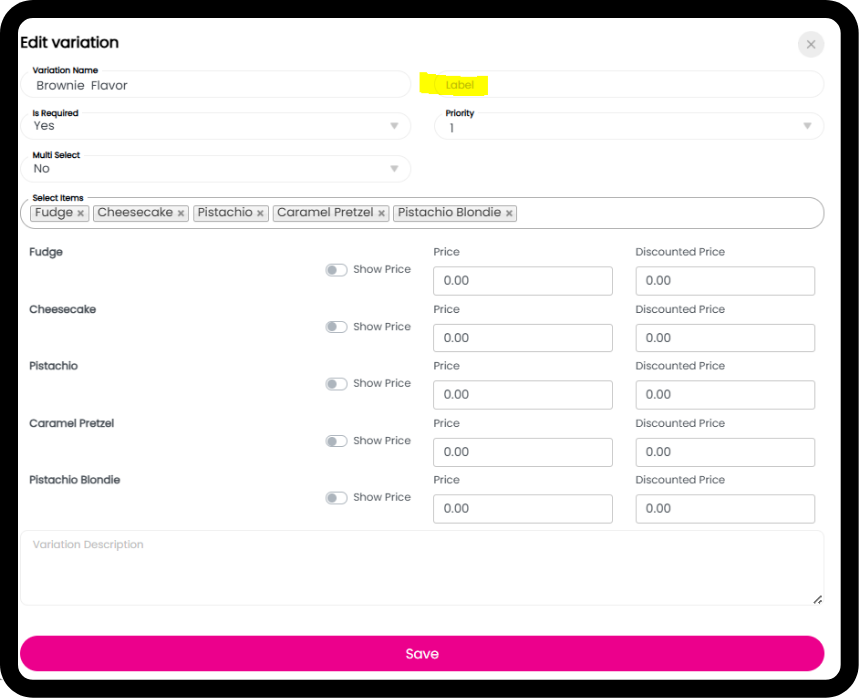Remove the Pistachio tag from Select Items
Viewport: 859px width, 698px height.
coord(260,213)
